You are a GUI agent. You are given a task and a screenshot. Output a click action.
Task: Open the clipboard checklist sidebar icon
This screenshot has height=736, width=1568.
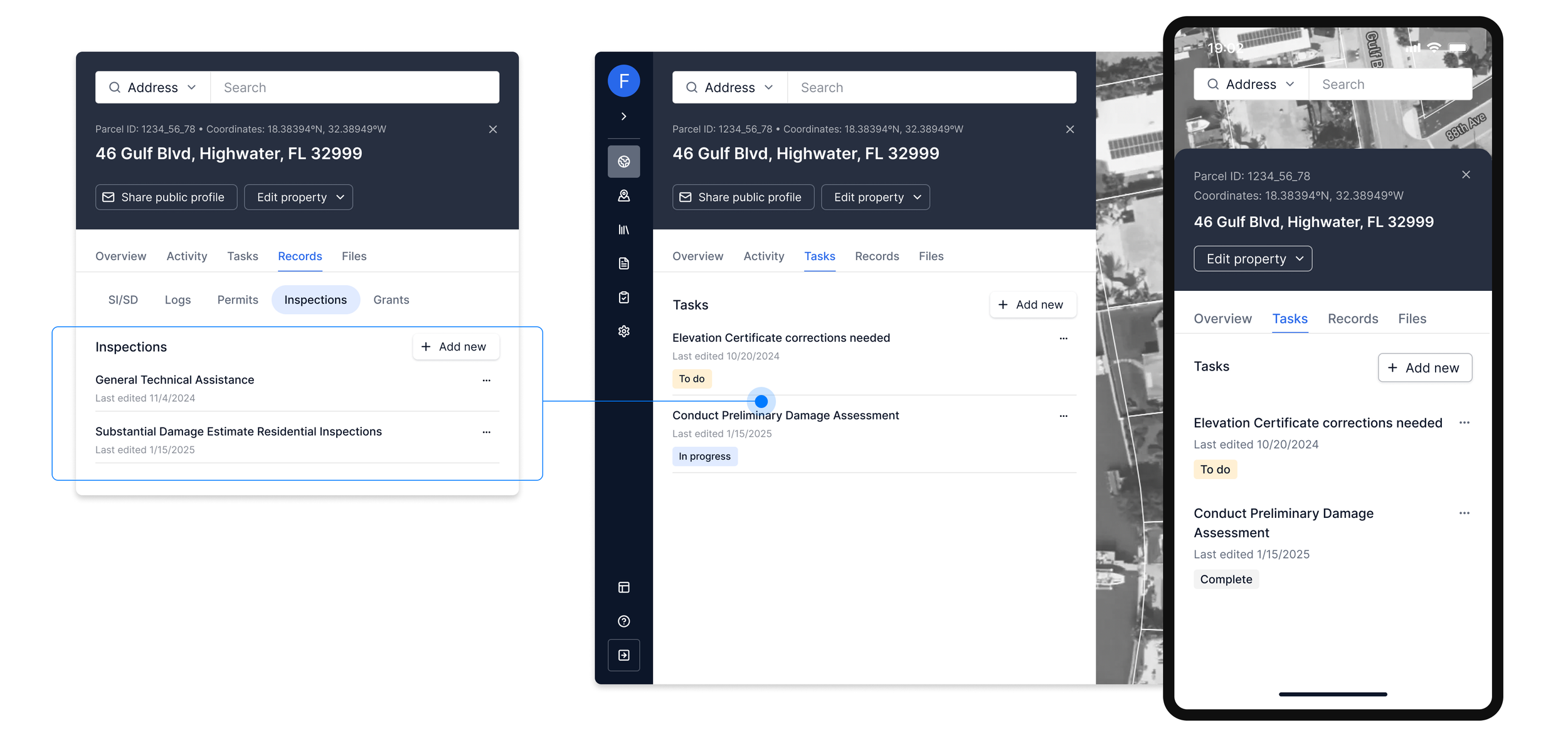click(623, 297)
